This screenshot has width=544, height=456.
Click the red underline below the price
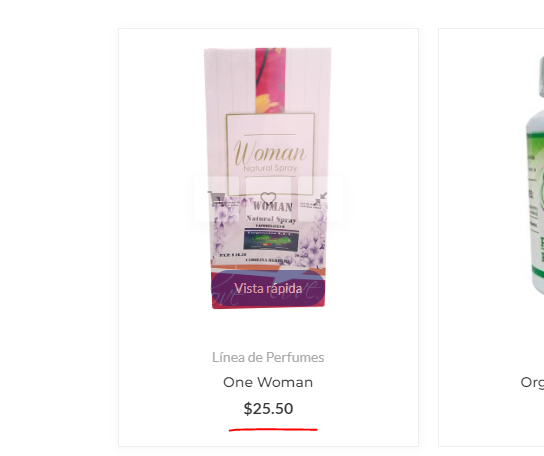pyautogui.click(x=273, y=430)
